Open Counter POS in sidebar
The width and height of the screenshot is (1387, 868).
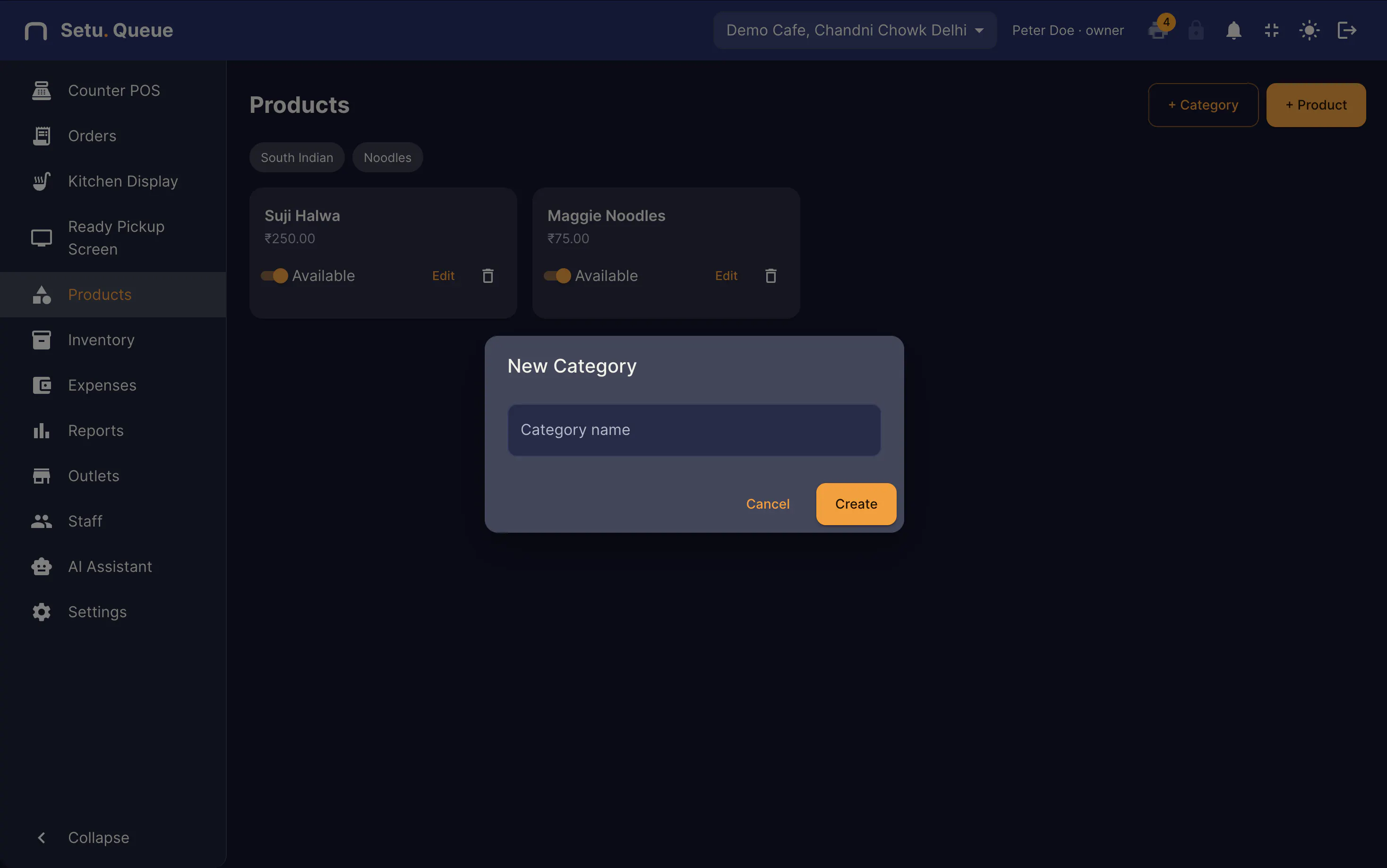point(113,90)
